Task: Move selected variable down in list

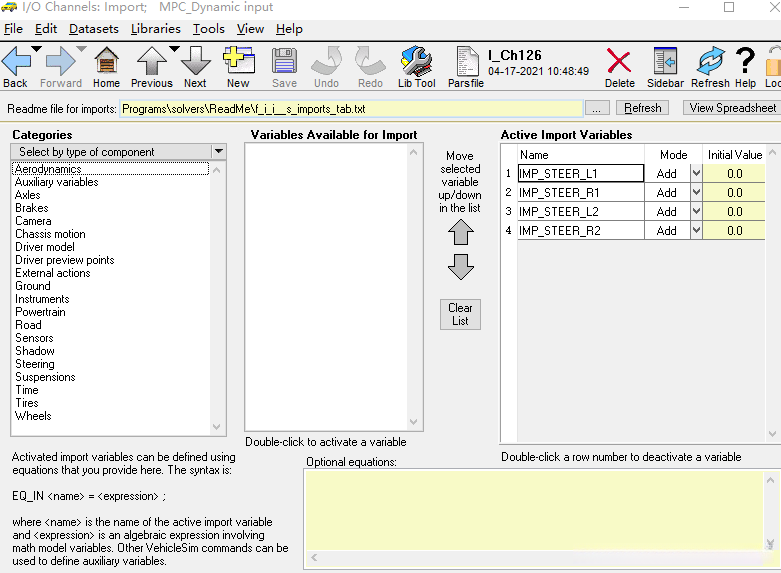Action: point(460,267)
